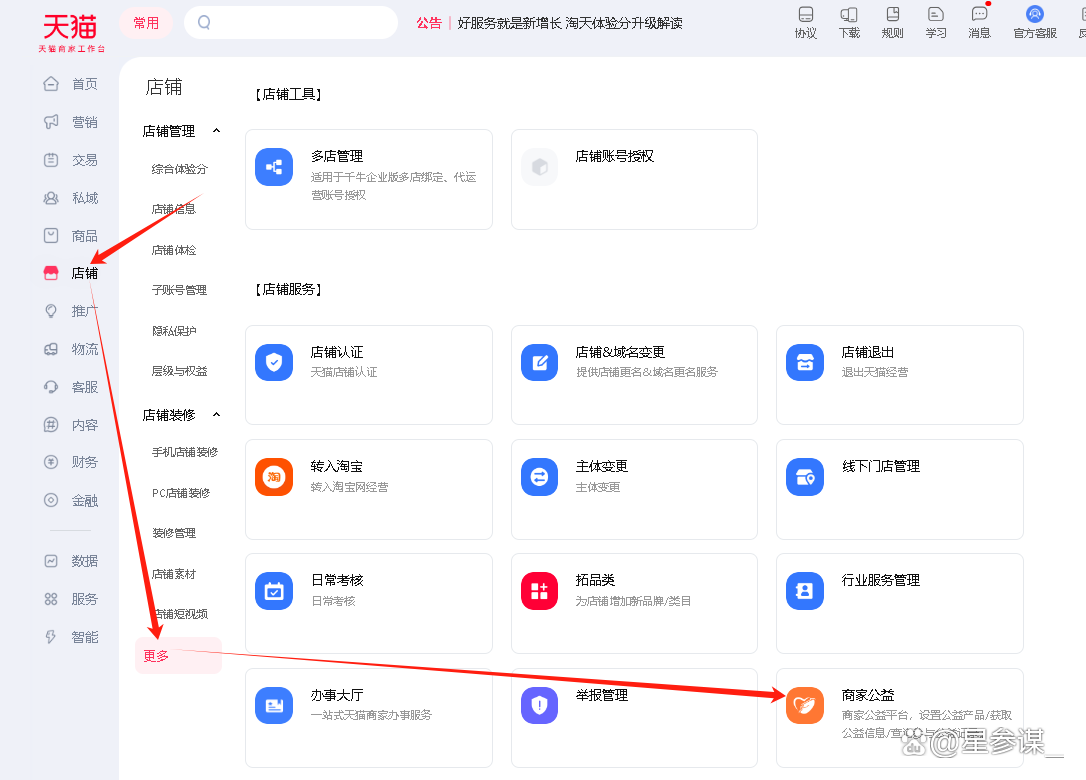This screenshot has width=1086, height=780.
Task: Open the announcement 好服务就是新增长 link
Action: click(x=570, y=23)
